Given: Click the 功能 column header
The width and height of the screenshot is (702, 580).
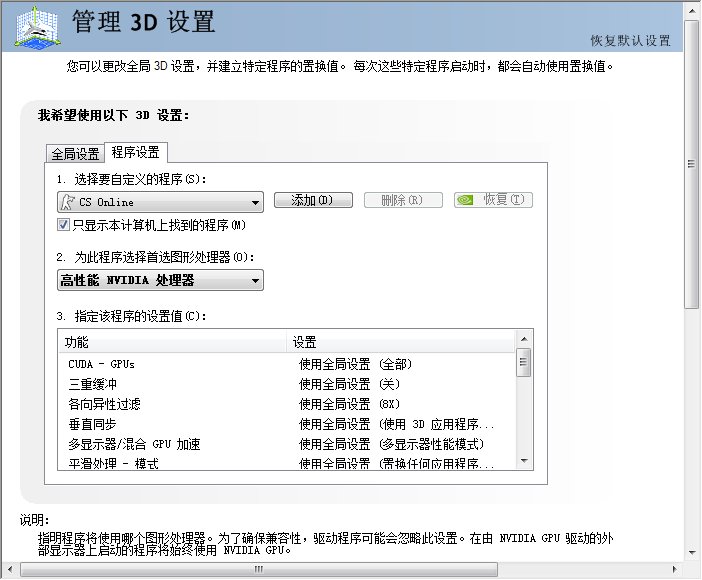Looking at the screenshot, I should 172,342.
